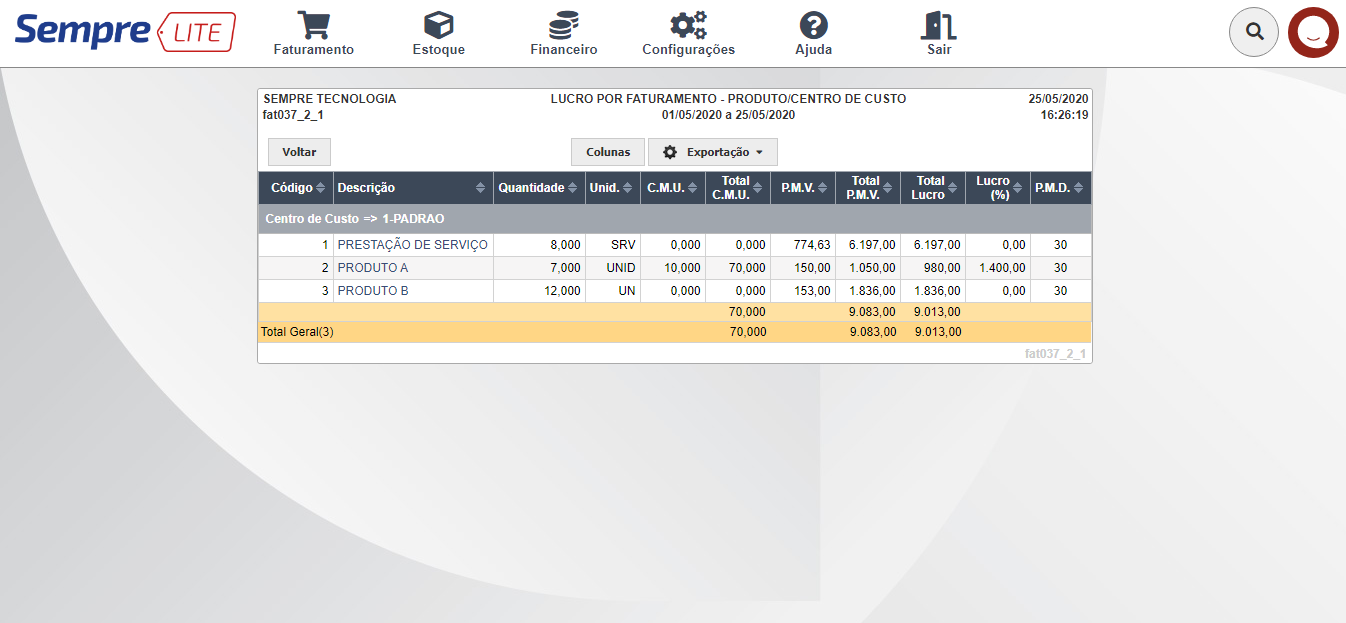Click the Sair door icon

pos(938,26)
